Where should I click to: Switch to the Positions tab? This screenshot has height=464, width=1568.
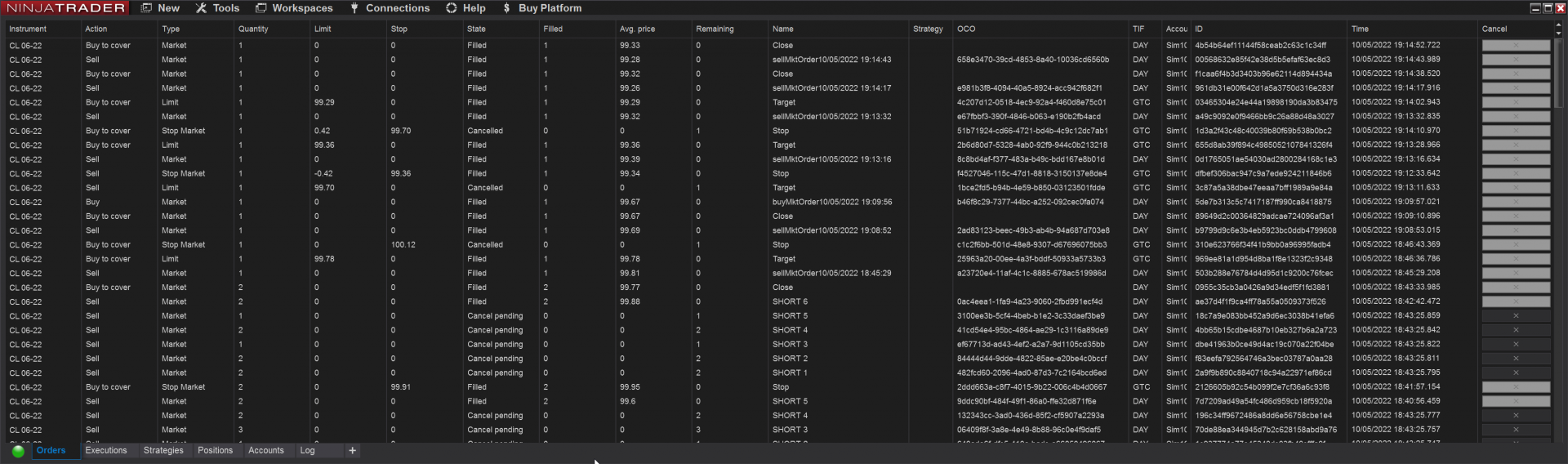(x=215, y=450)
